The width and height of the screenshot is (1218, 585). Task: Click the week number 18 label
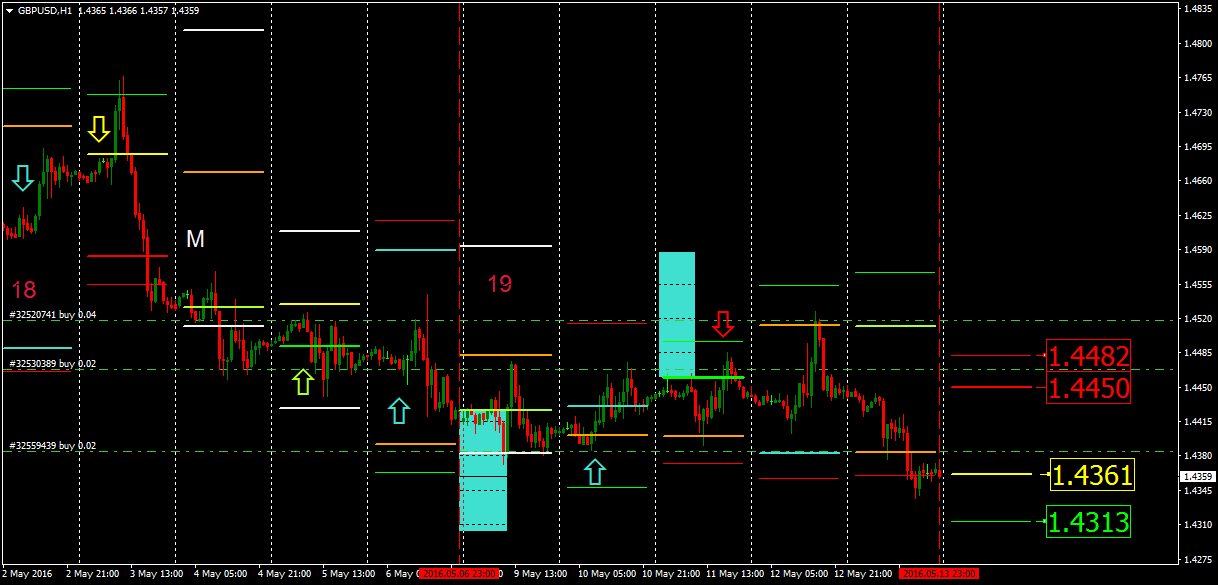[x=24, y=290]
